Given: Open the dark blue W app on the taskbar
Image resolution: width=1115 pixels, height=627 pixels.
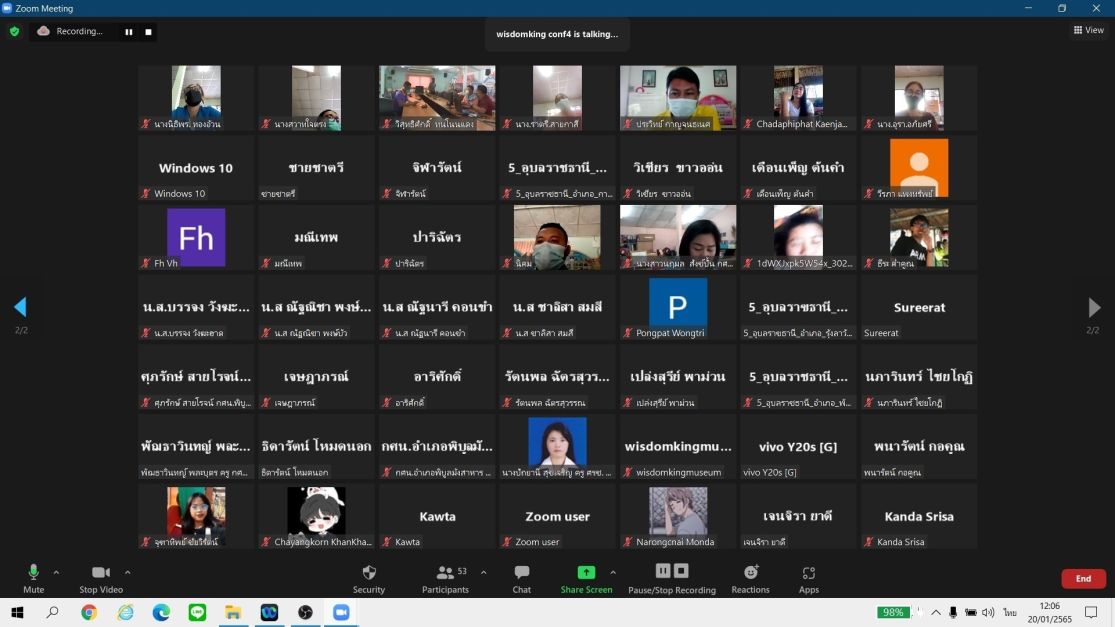Looking at the screenshot, I should [270, 612].
